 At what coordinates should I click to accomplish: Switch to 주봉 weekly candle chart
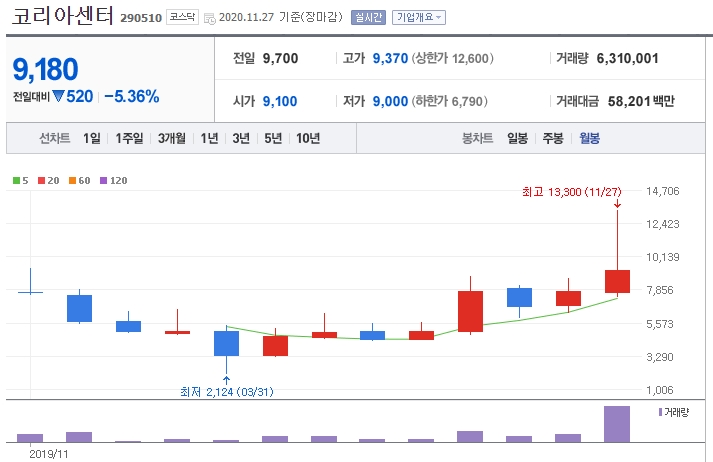pos(553,138)
